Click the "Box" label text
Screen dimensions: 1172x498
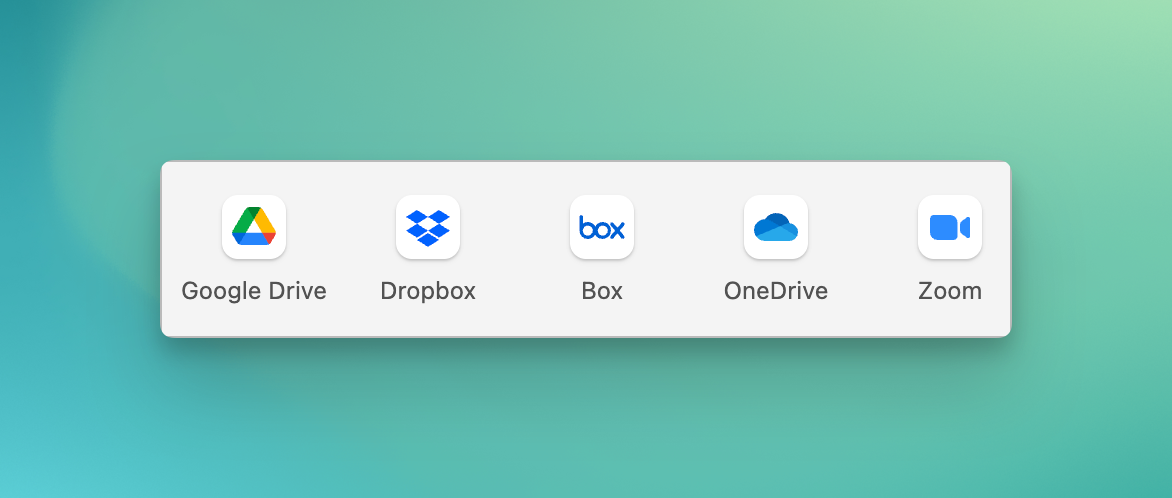(x=602, y=291)
